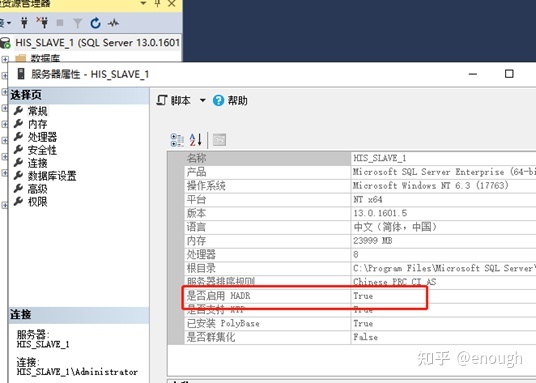Select the 数据库设置 page
The image size is (536, 383).
click(52, 176)
